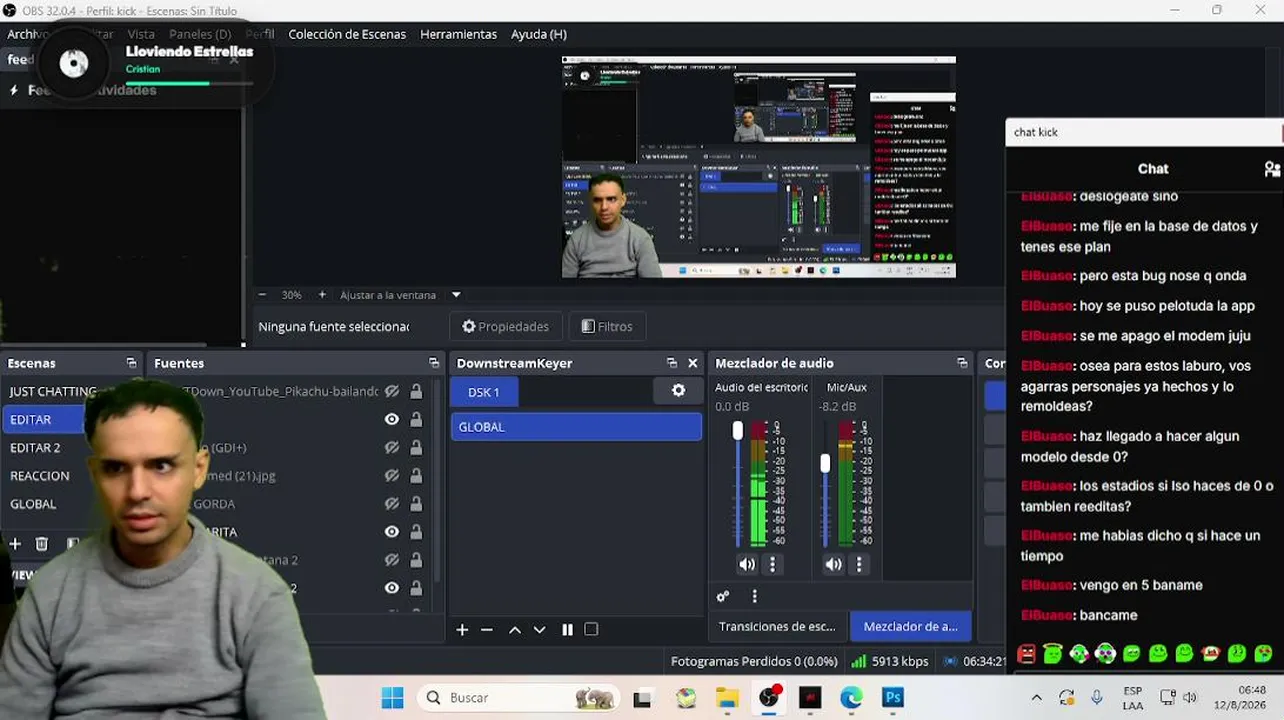Click the DownstreamKeyer pause icon
This screenshot has width=1284, height=720.
pyautogui.click(x=567, y=630)
